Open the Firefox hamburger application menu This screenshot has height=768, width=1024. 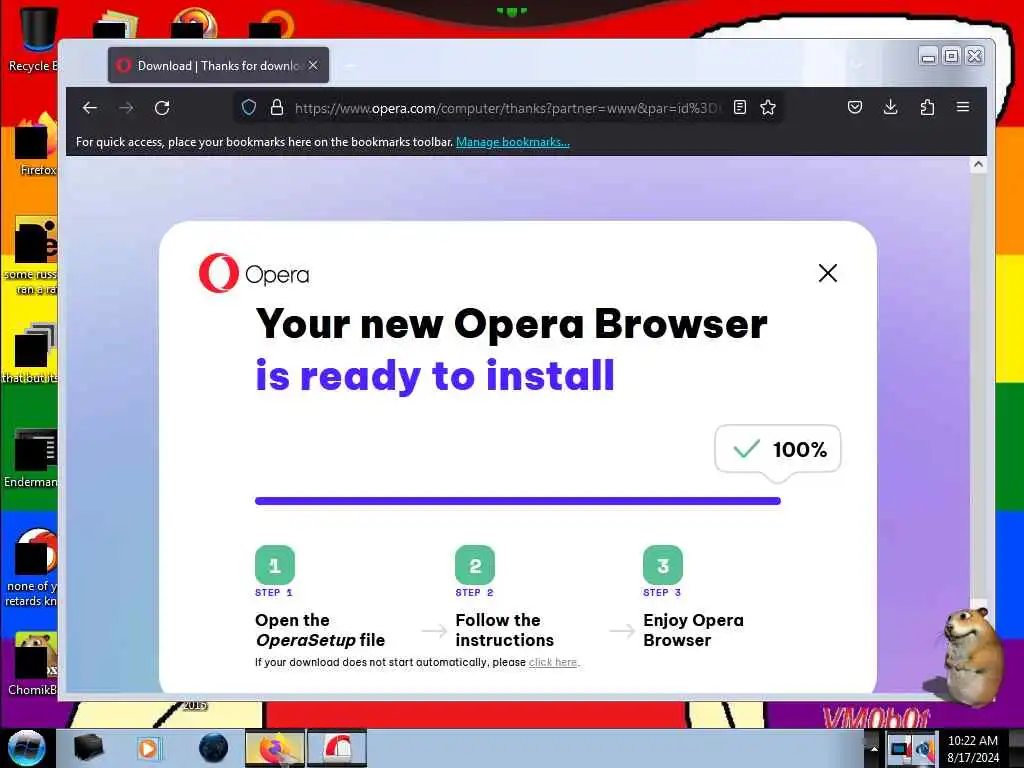963,106
